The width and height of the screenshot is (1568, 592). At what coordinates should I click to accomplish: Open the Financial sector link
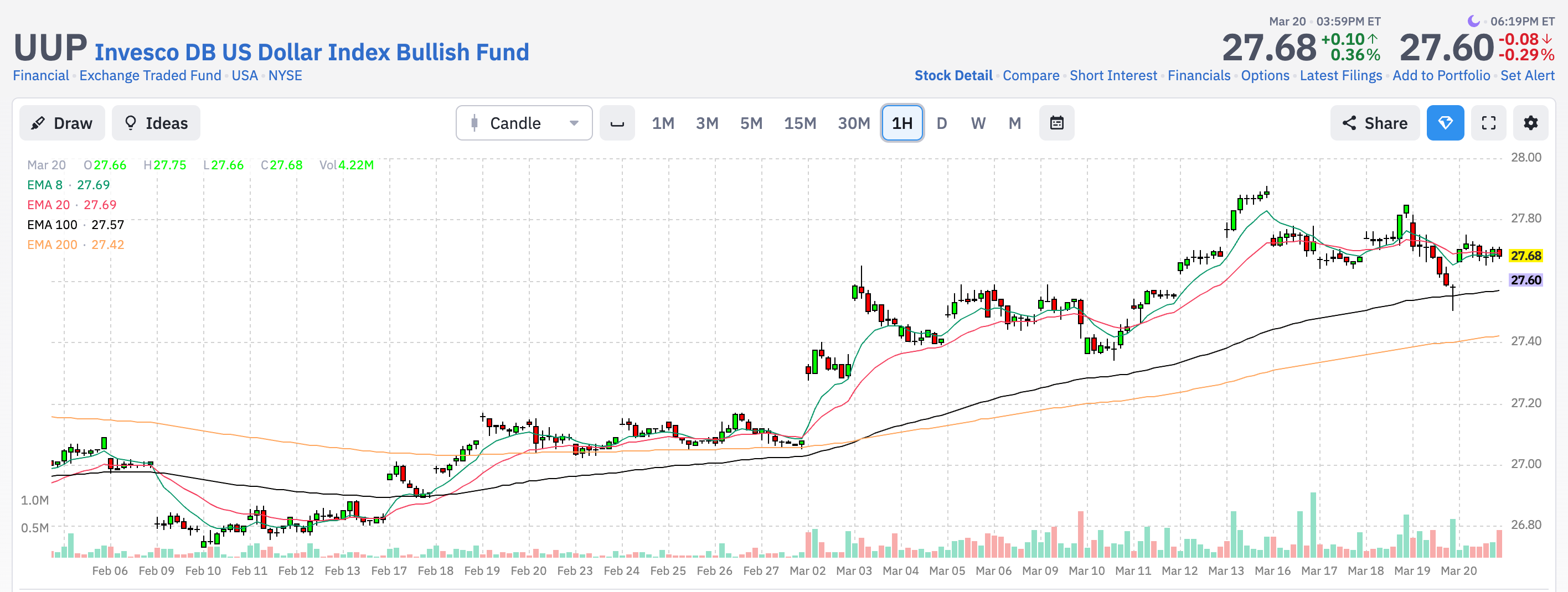[x=41, y=75]
